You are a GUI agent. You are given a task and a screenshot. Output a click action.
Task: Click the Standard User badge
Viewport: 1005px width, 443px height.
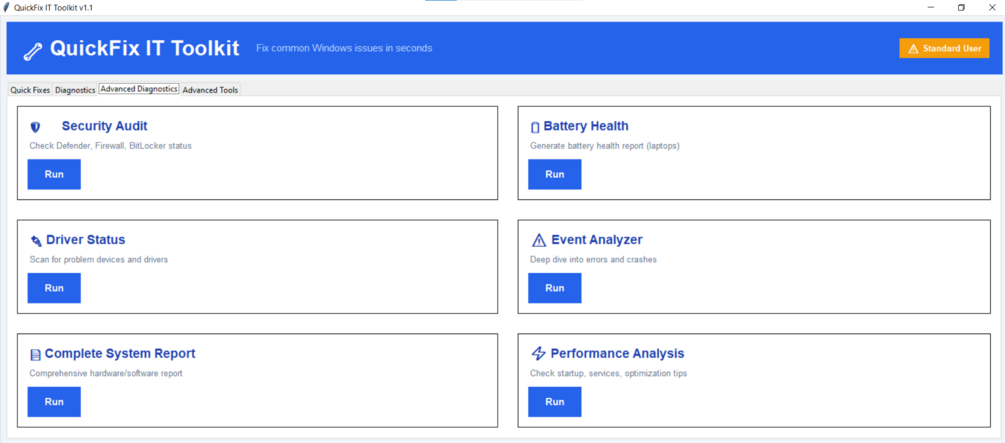tap(944, 48)
